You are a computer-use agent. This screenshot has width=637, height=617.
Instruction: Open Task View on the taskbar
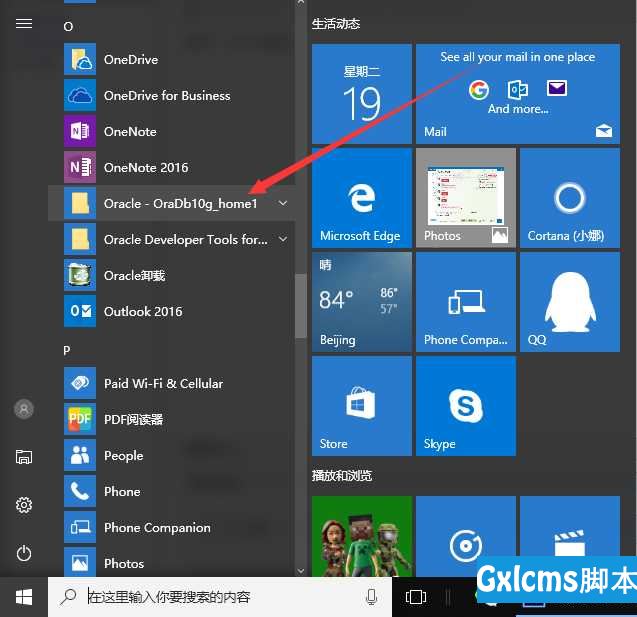416,597
